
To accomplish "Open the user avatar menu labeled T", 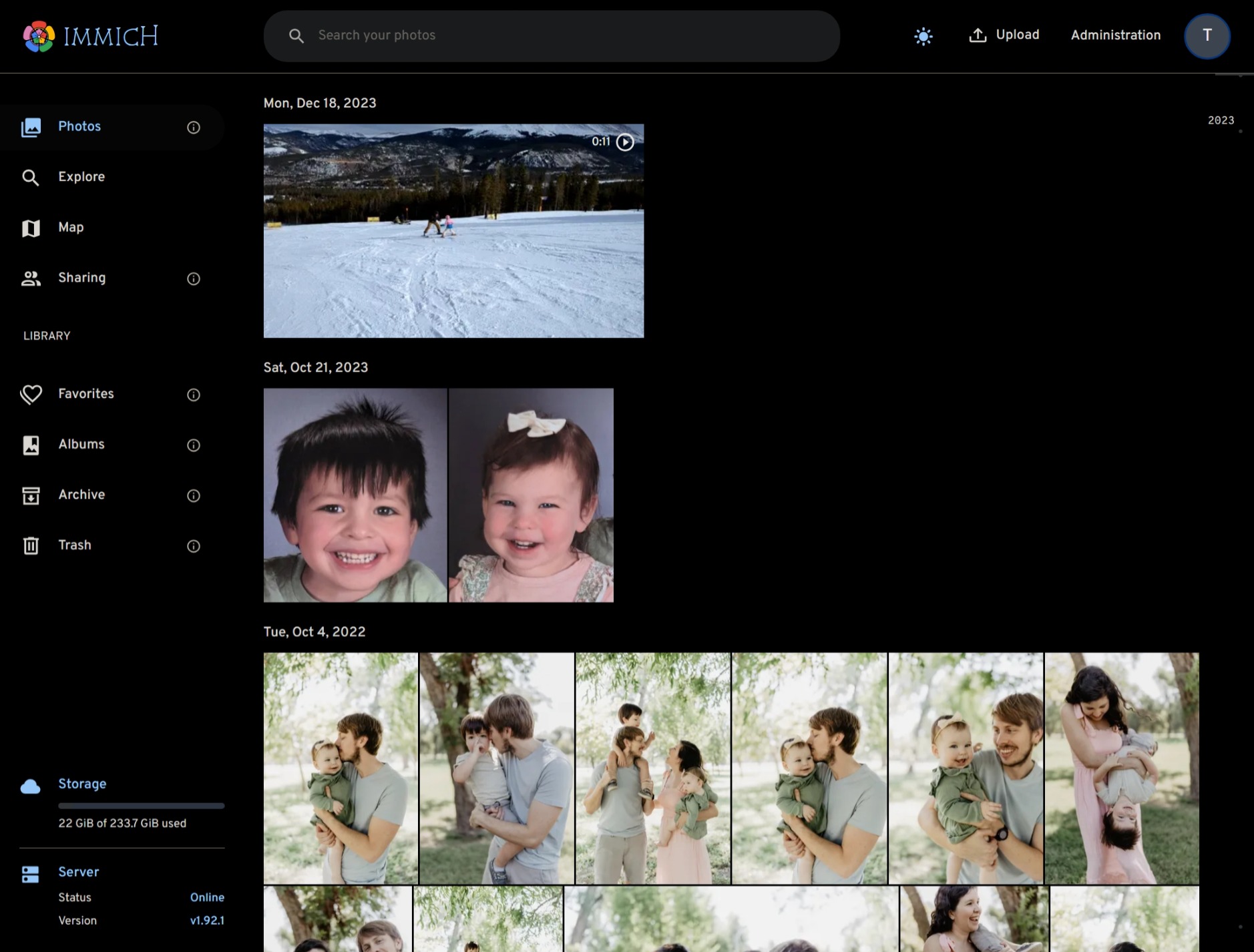I will 1207,36.
